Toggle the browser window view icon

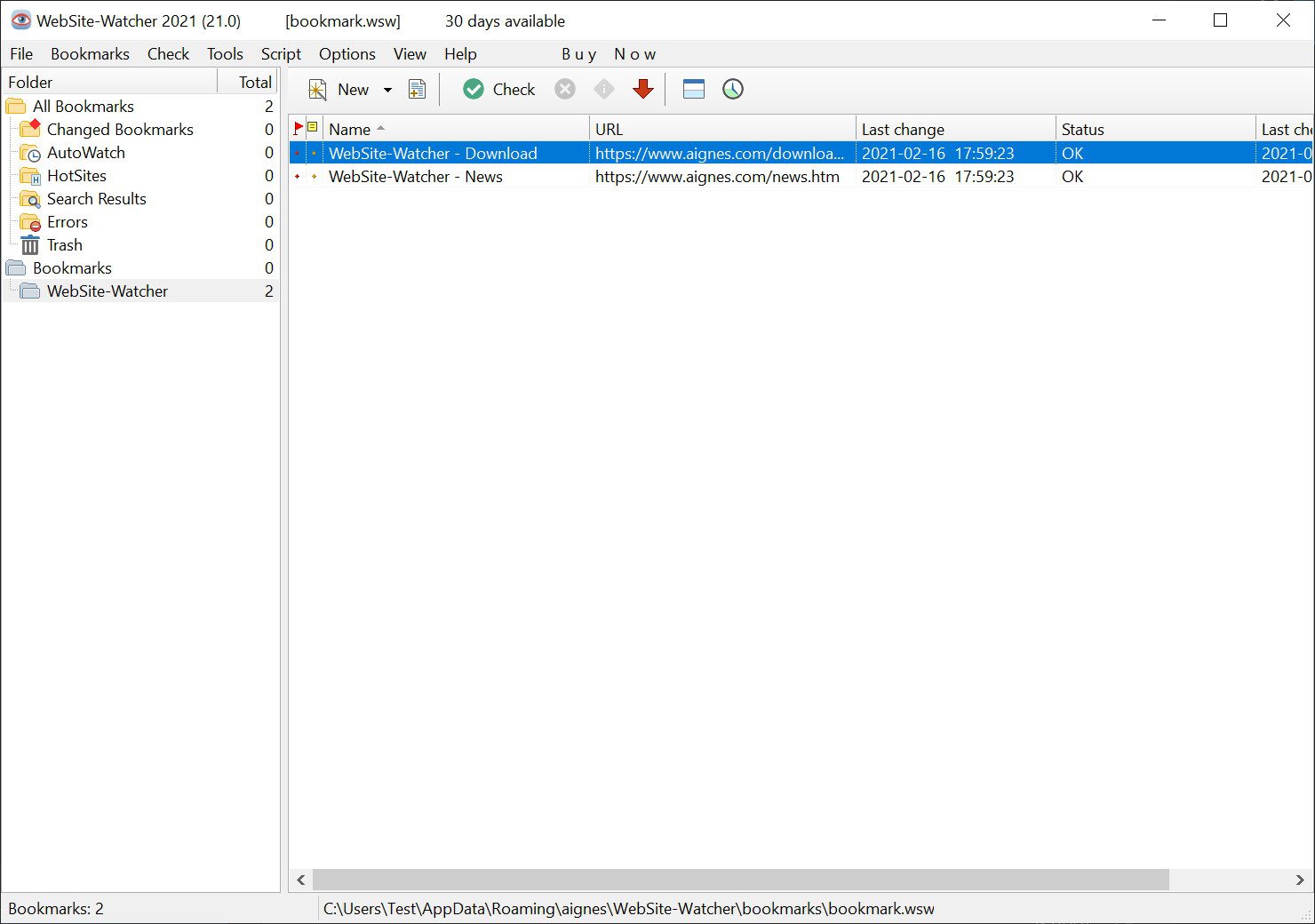tap(694, 89)
